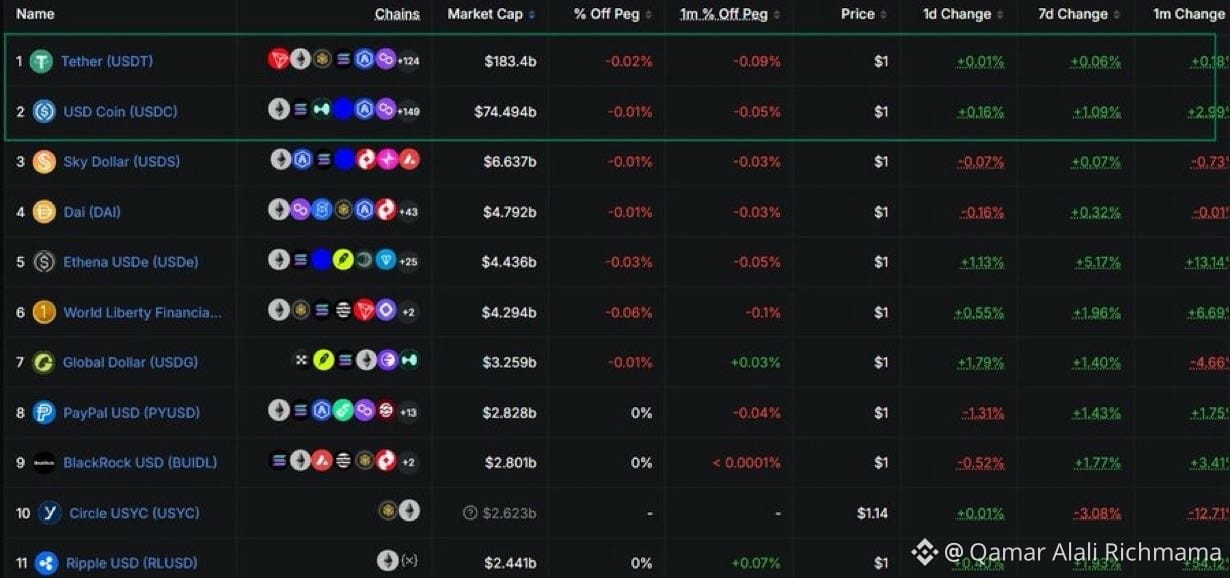
Task: Select the Ethena USDe logo icon
Action: pos(44,262)
